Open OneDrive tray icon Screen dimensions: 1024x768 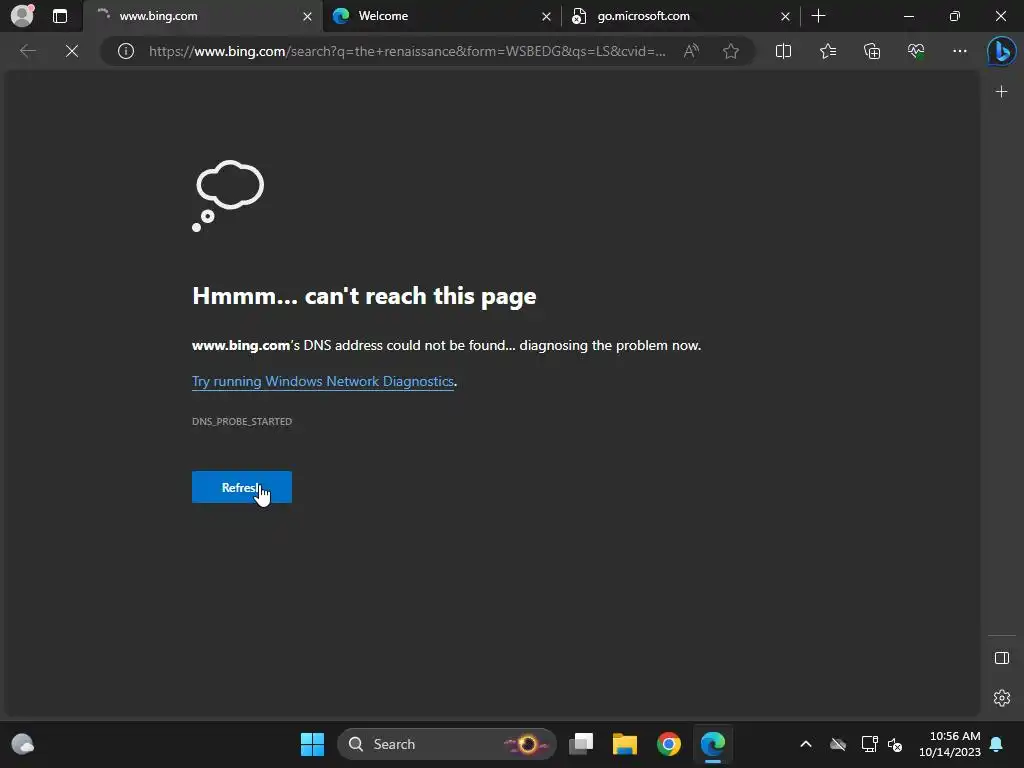click(838, 744)
